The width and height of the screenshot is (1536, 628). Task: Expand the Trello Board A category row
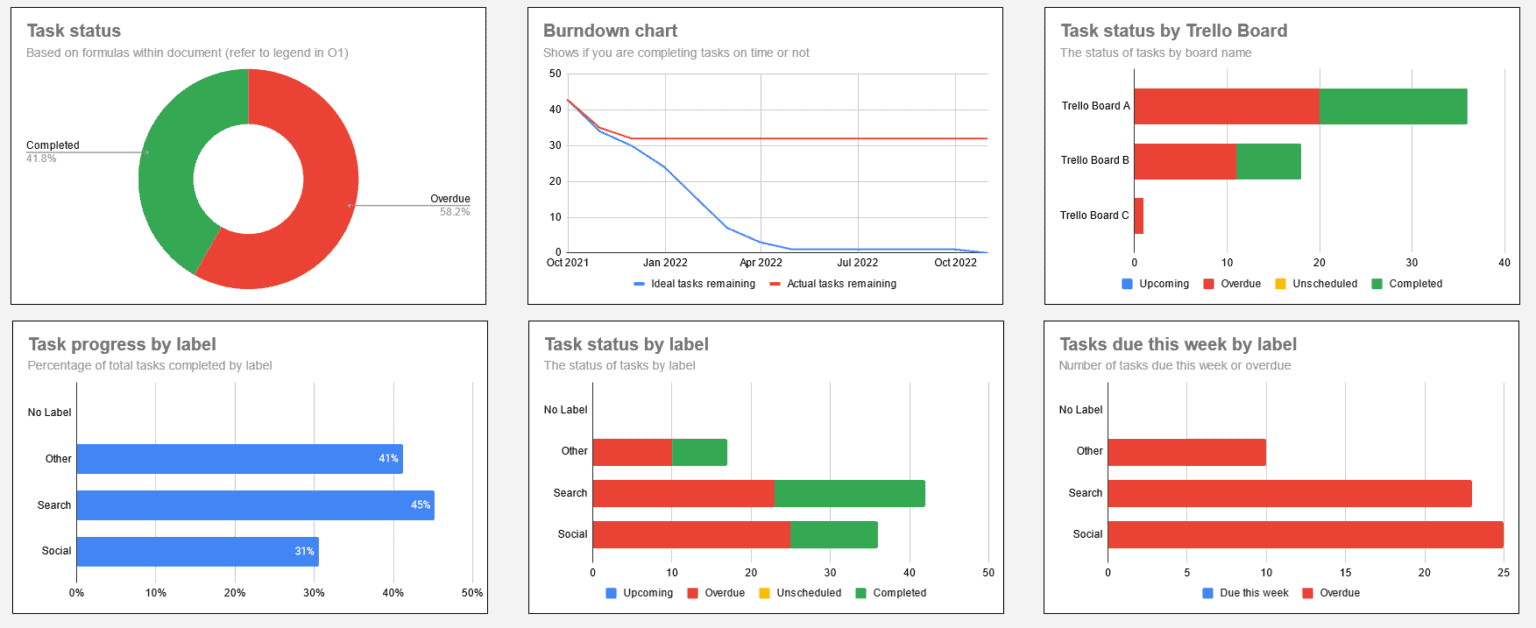[x=1094, y=105]
